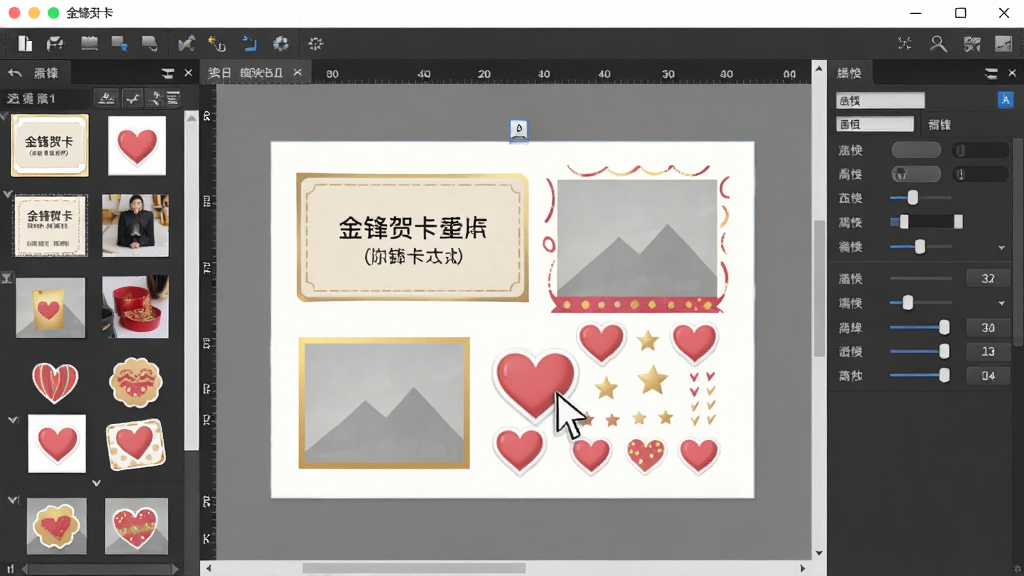The image size is (1024, 576).
Task: Collapse the second thumbnail group arrow
Action: 7,195
